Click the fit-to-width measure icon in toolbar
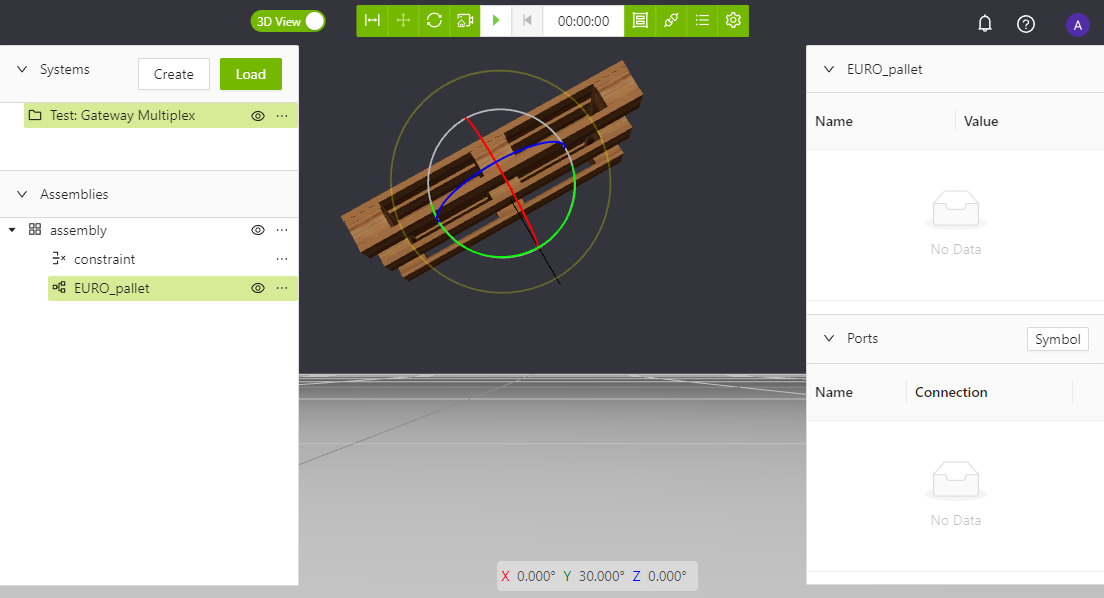1104x598 pixels. 372,21
